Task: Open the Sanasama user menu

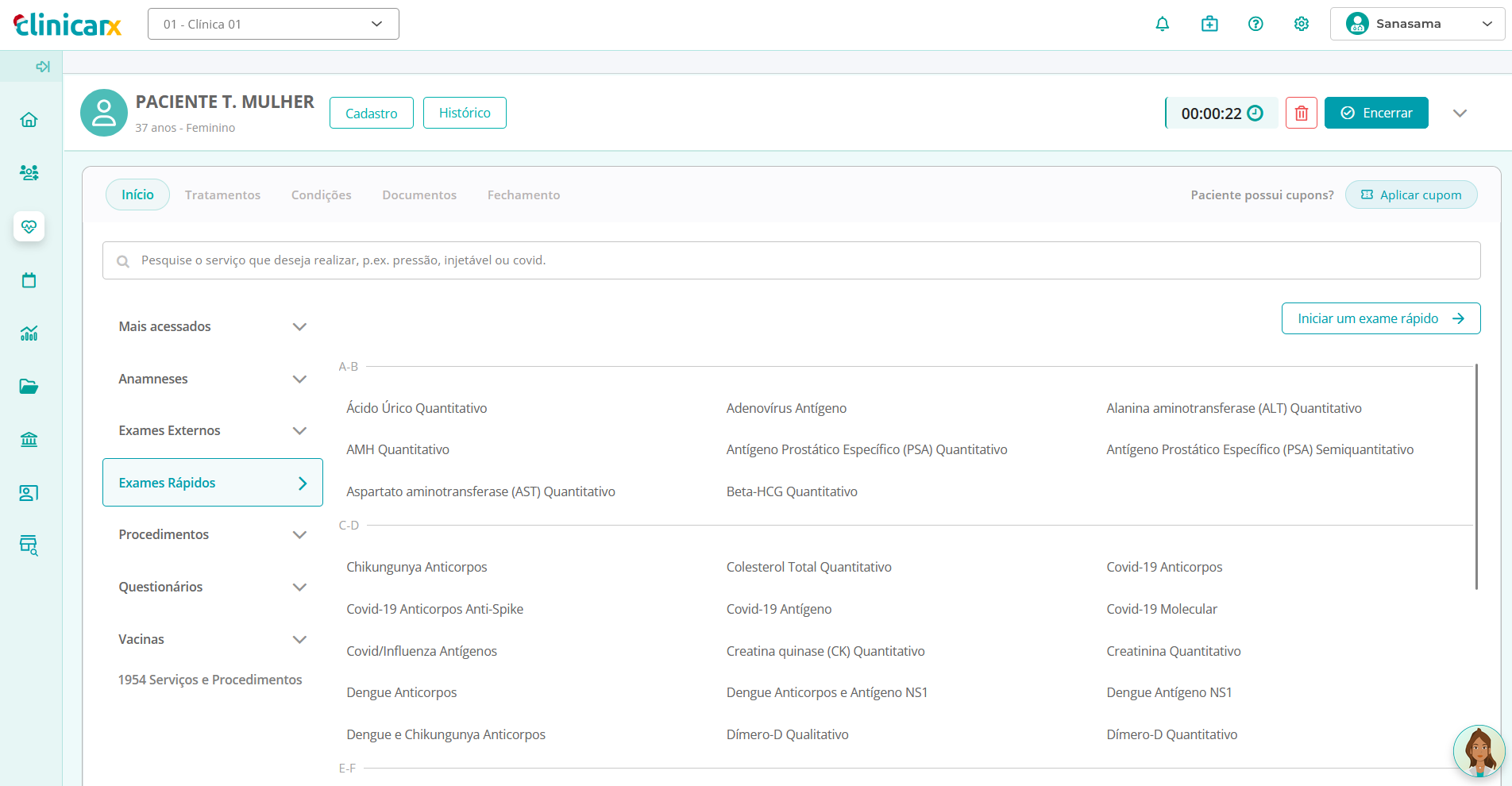Action: click(x=1417, y=24)
